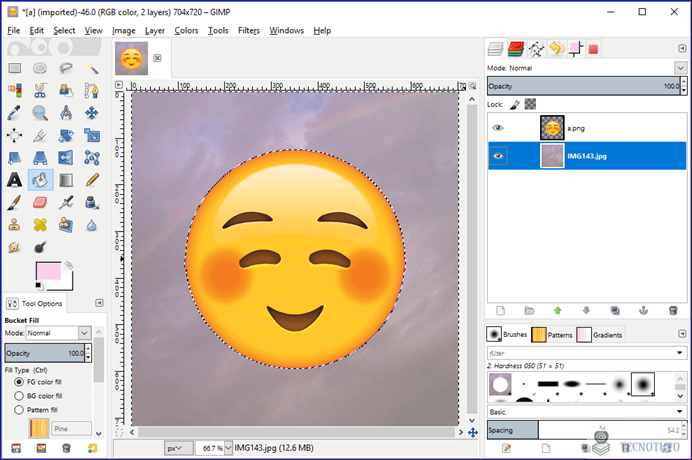The image size is (692, 460).
Task: Select the Crop tool
Action: point(40,136)
